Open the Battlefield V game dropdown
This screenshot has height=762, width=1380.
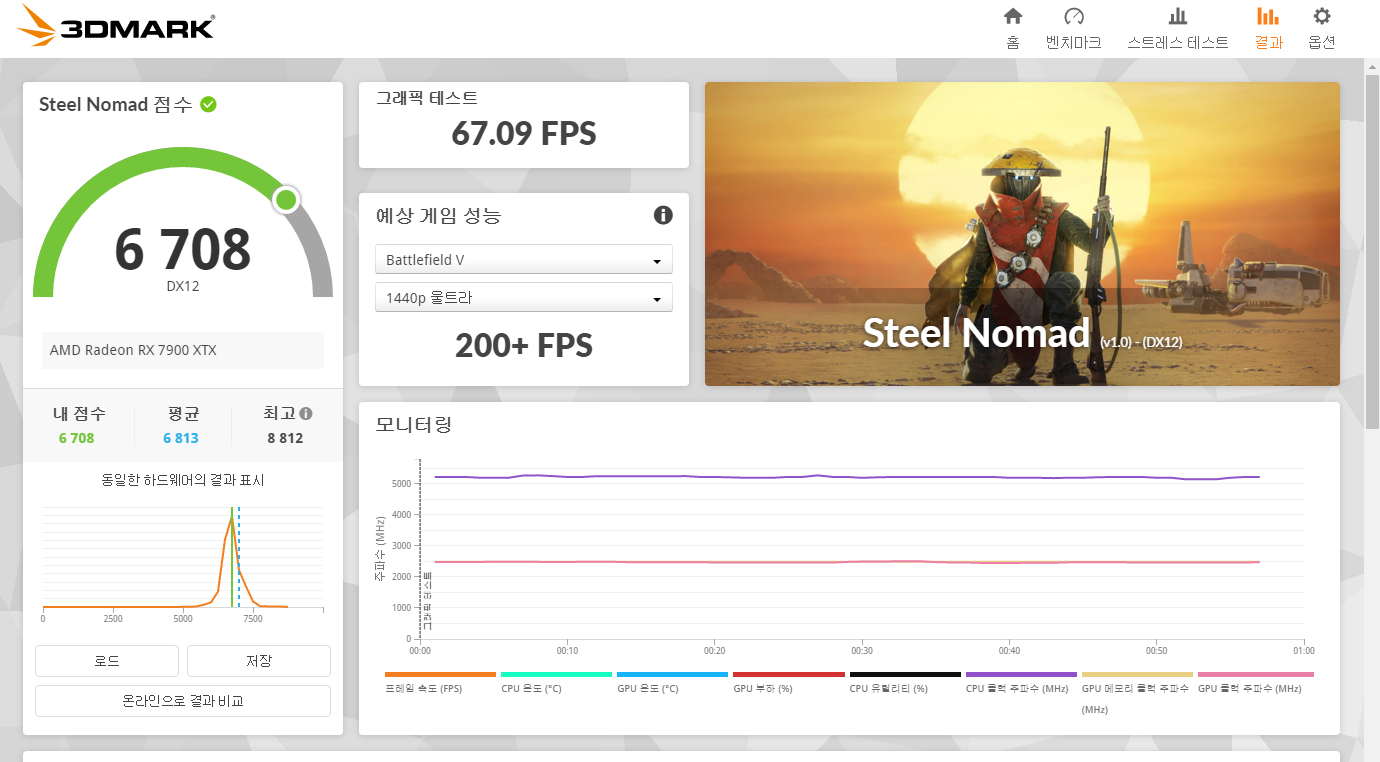coord(523,260)
